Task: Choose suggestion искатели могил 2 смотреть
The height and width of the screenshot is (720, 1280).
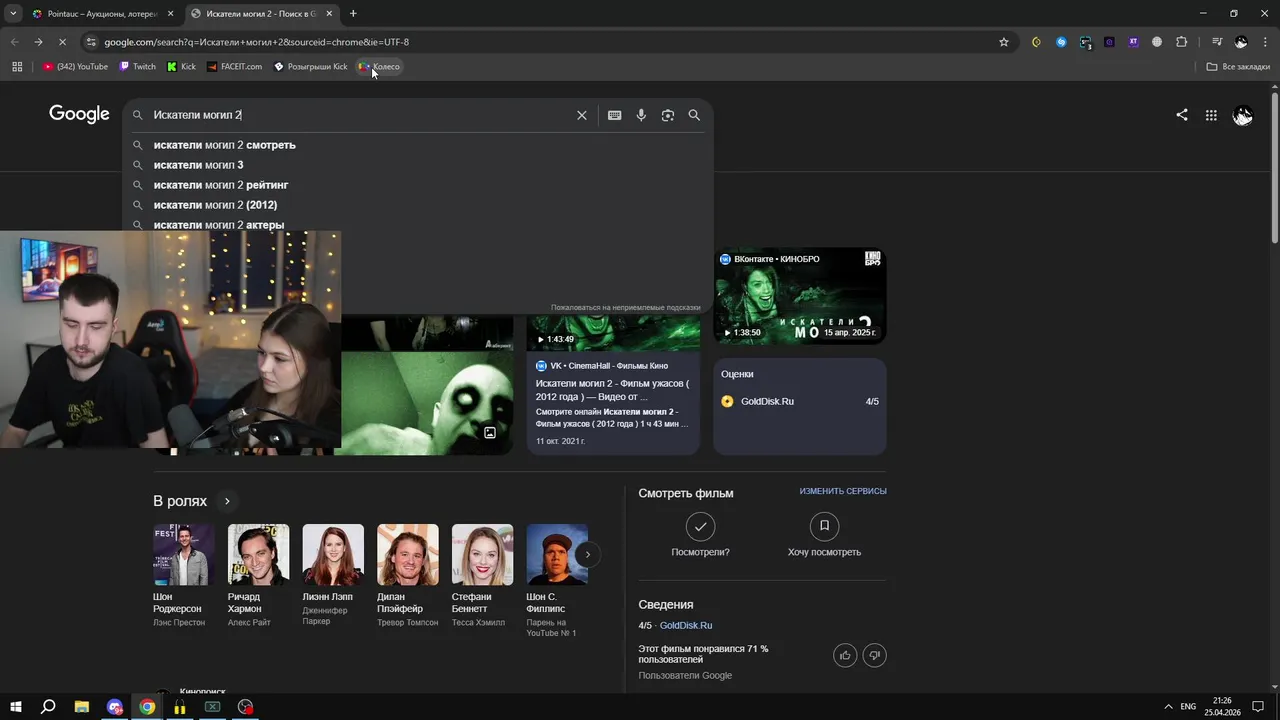Action: click(418, 145)
